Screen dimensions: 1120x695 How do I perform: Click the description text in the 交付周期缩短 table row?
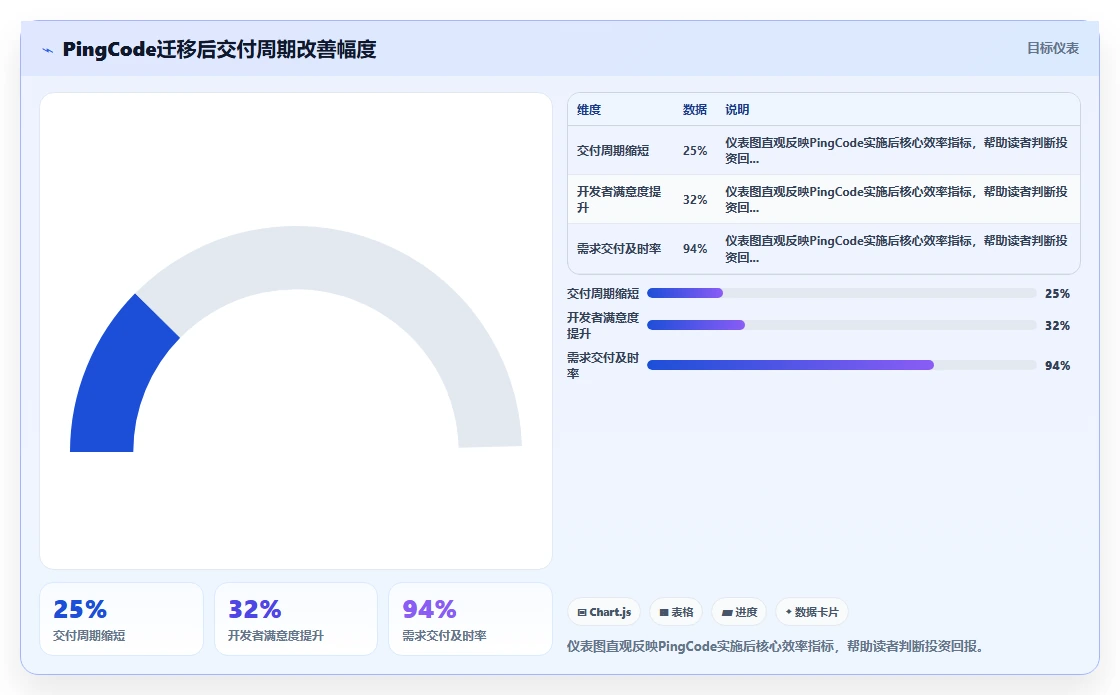pyautogui.click(x=896, y=151)
